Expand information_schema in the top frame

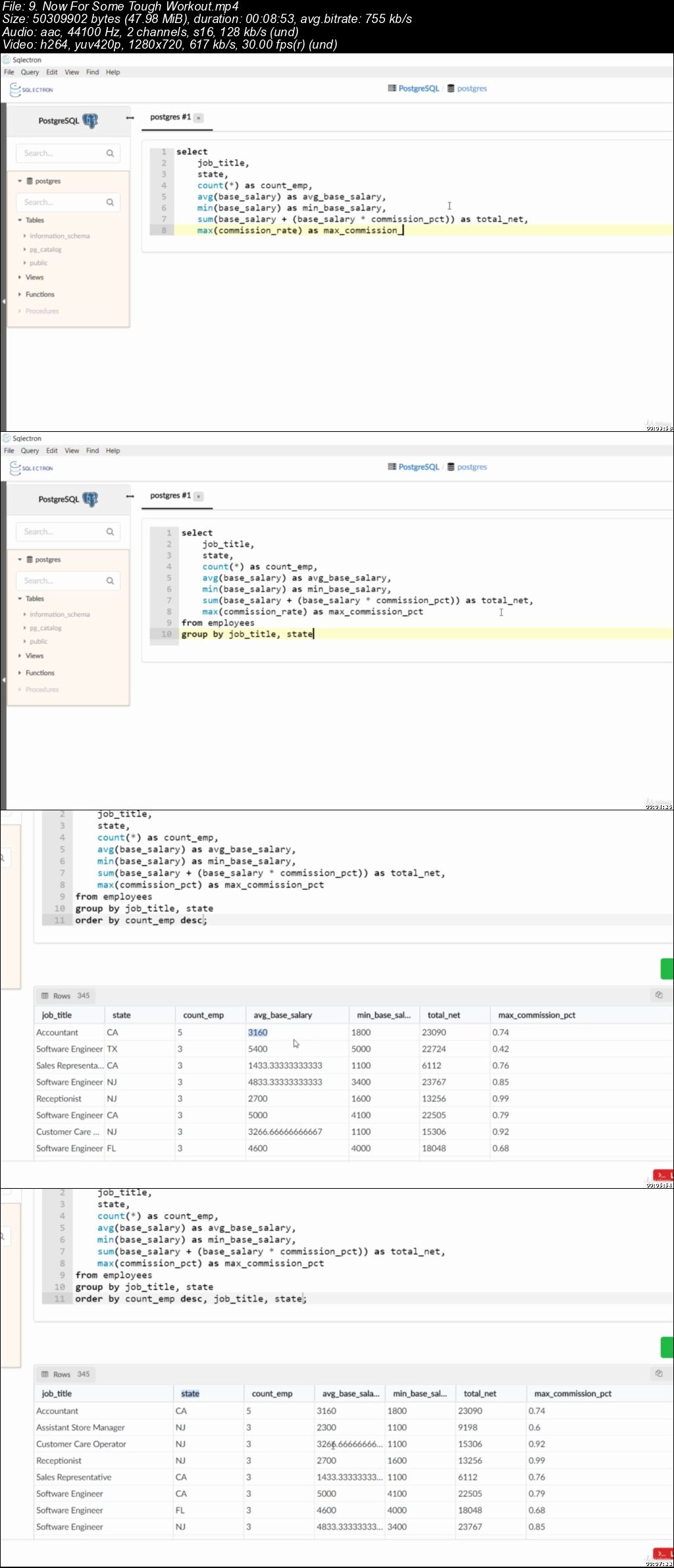[x=25, y=236]
